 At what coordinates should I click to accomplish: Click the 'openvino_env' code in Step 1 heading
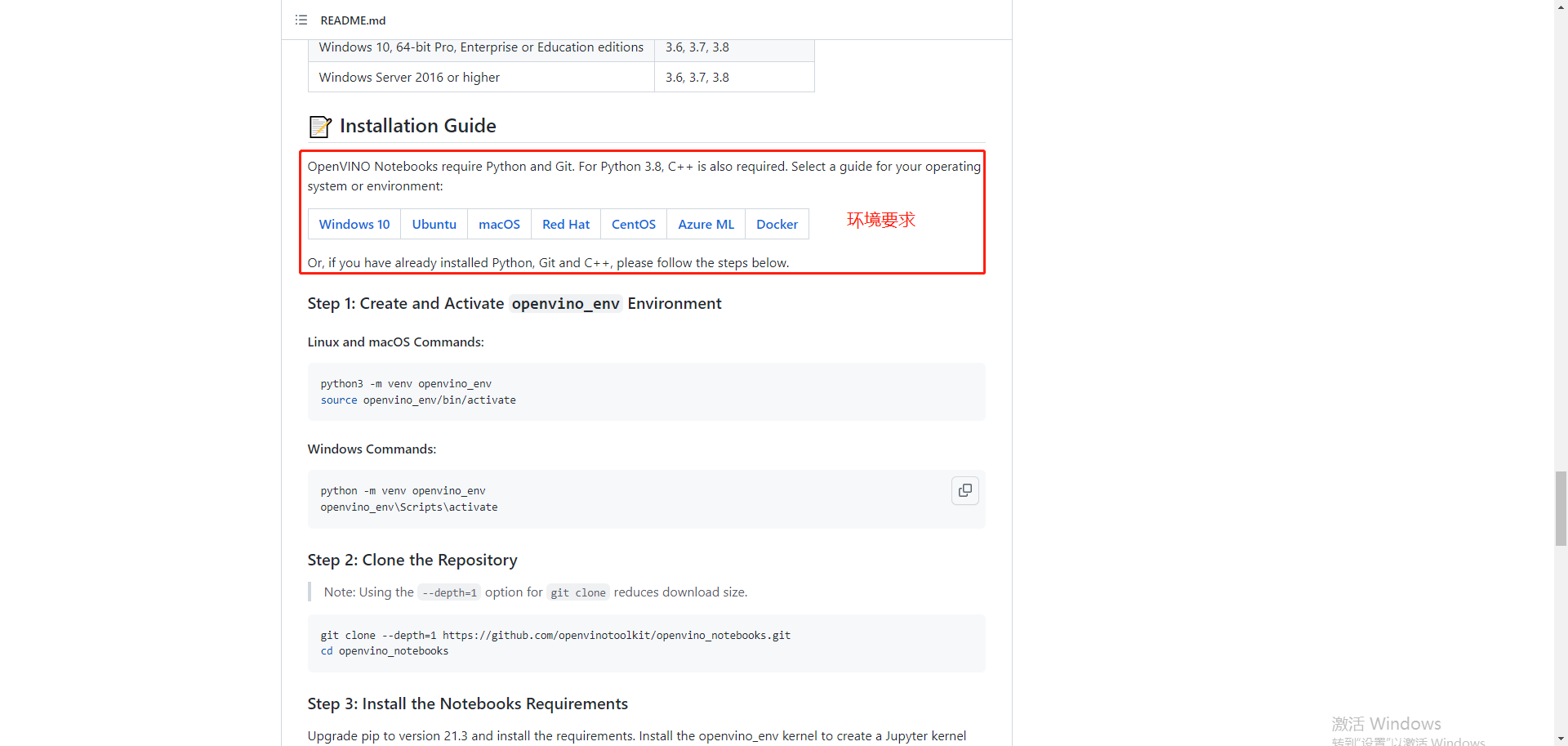coord(566,303)
